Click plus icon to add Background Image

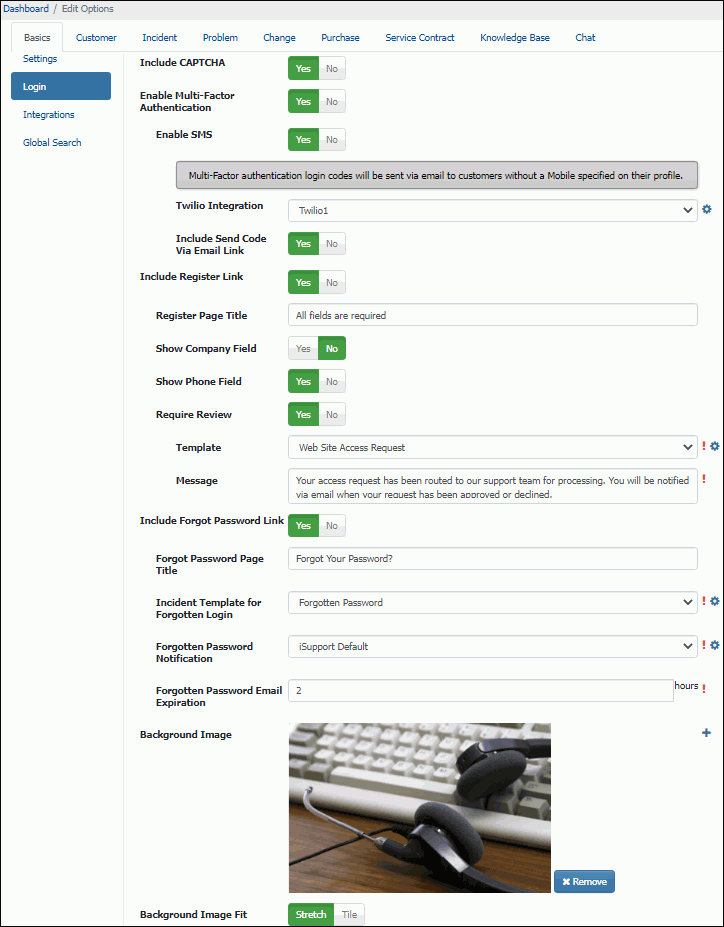point(706,733)
